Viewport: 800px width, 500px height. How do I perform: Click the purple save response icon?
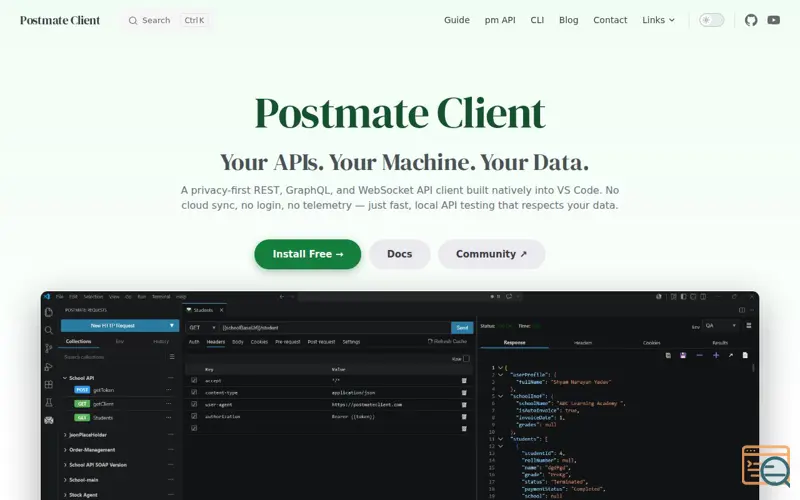pos(683,356)
